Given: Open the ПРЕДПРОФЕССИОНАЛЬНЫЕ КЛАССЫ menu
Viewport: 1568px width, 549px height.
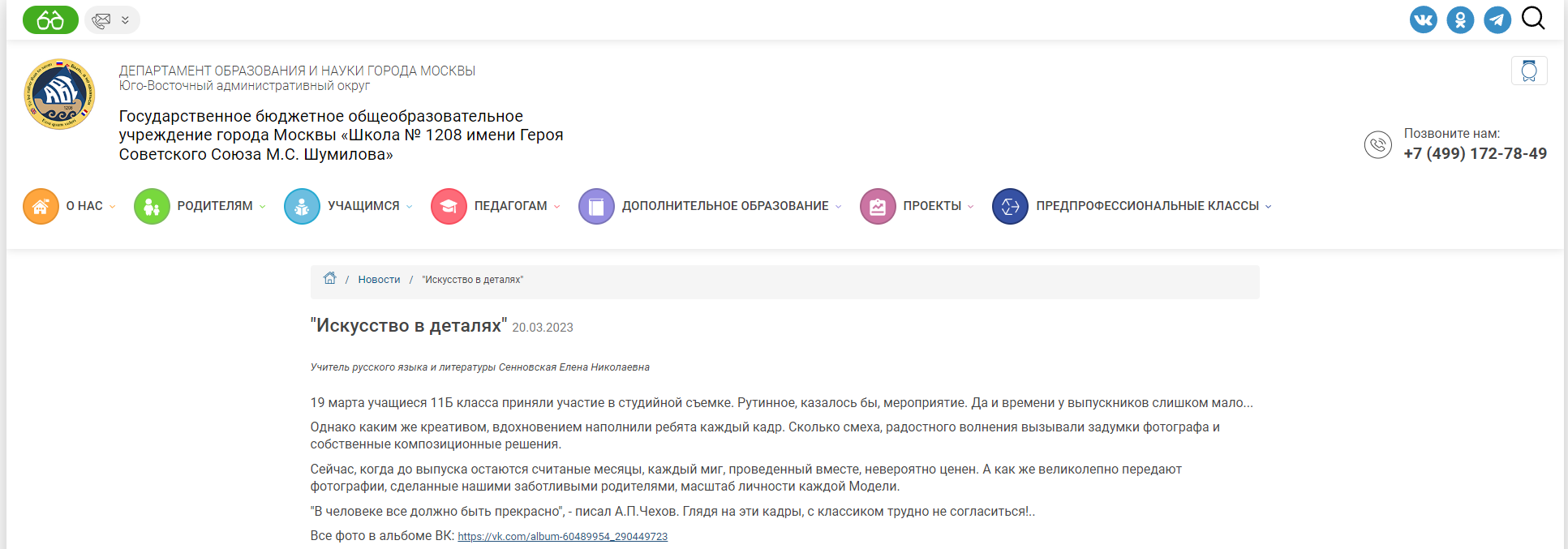Looking at the screenshot, I should point(1147,206).
